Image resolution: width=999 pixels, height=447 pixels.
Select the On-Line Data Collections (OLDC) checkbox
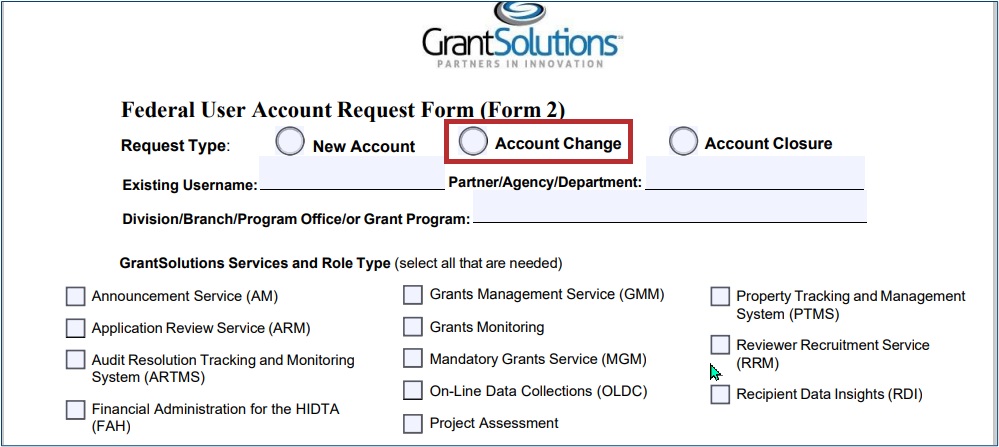[413, 390]
